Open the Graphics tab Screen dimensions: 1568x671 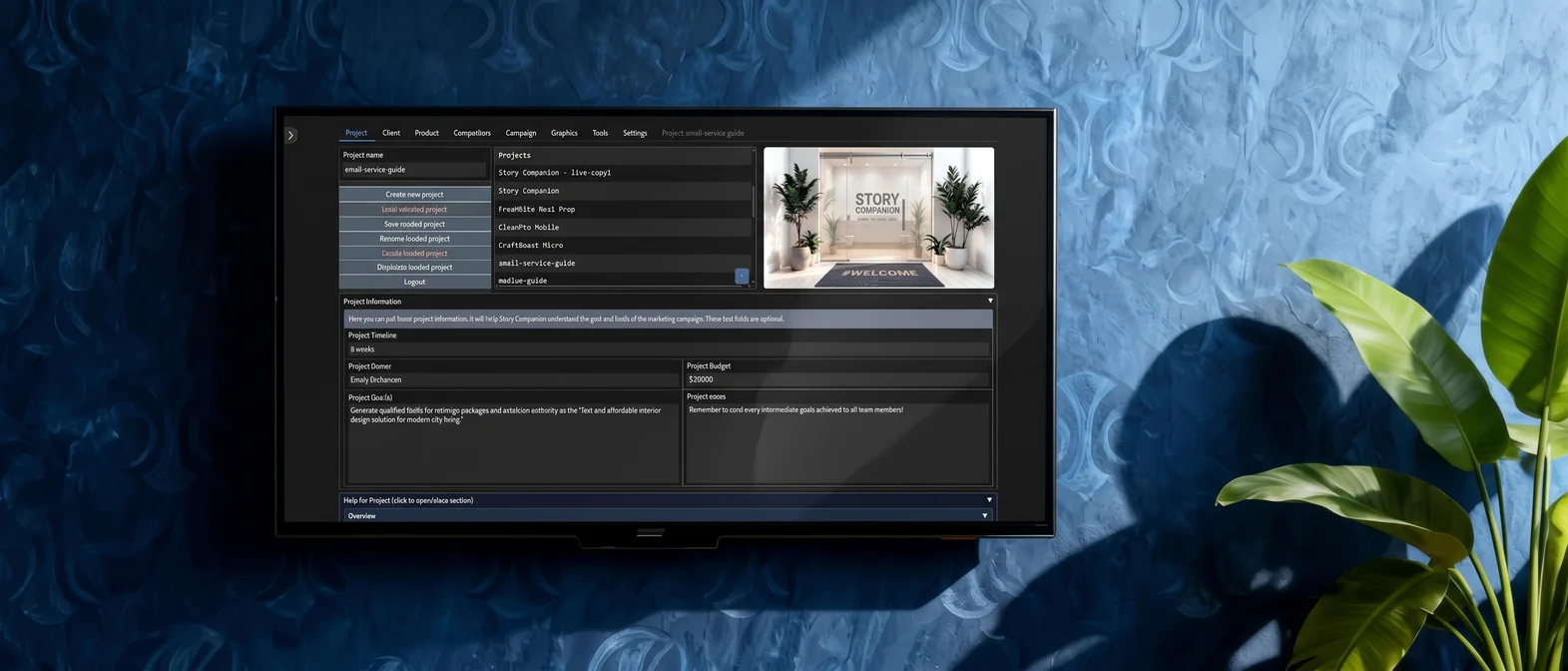tap(564, 133)
